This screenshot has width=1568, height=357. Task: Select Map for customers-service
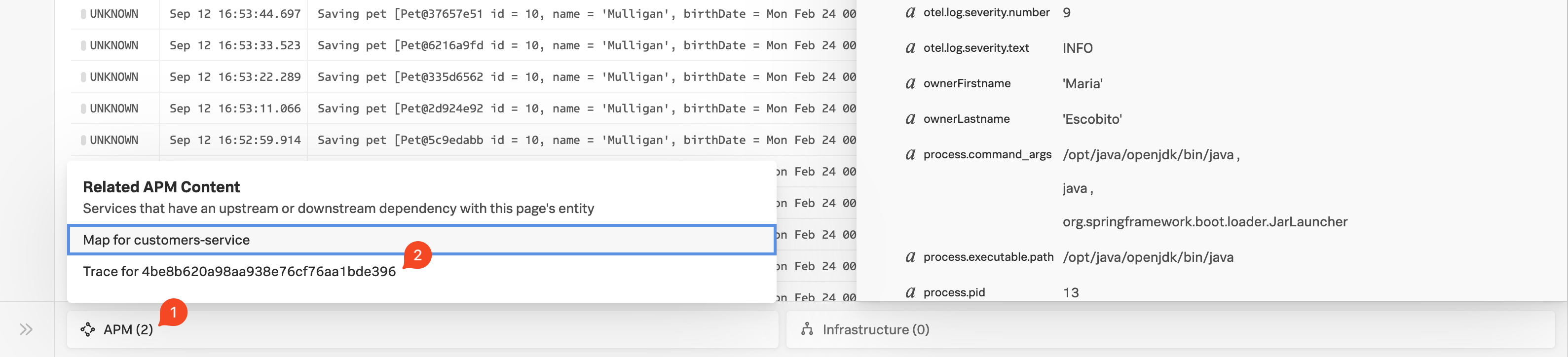[421, 240]
